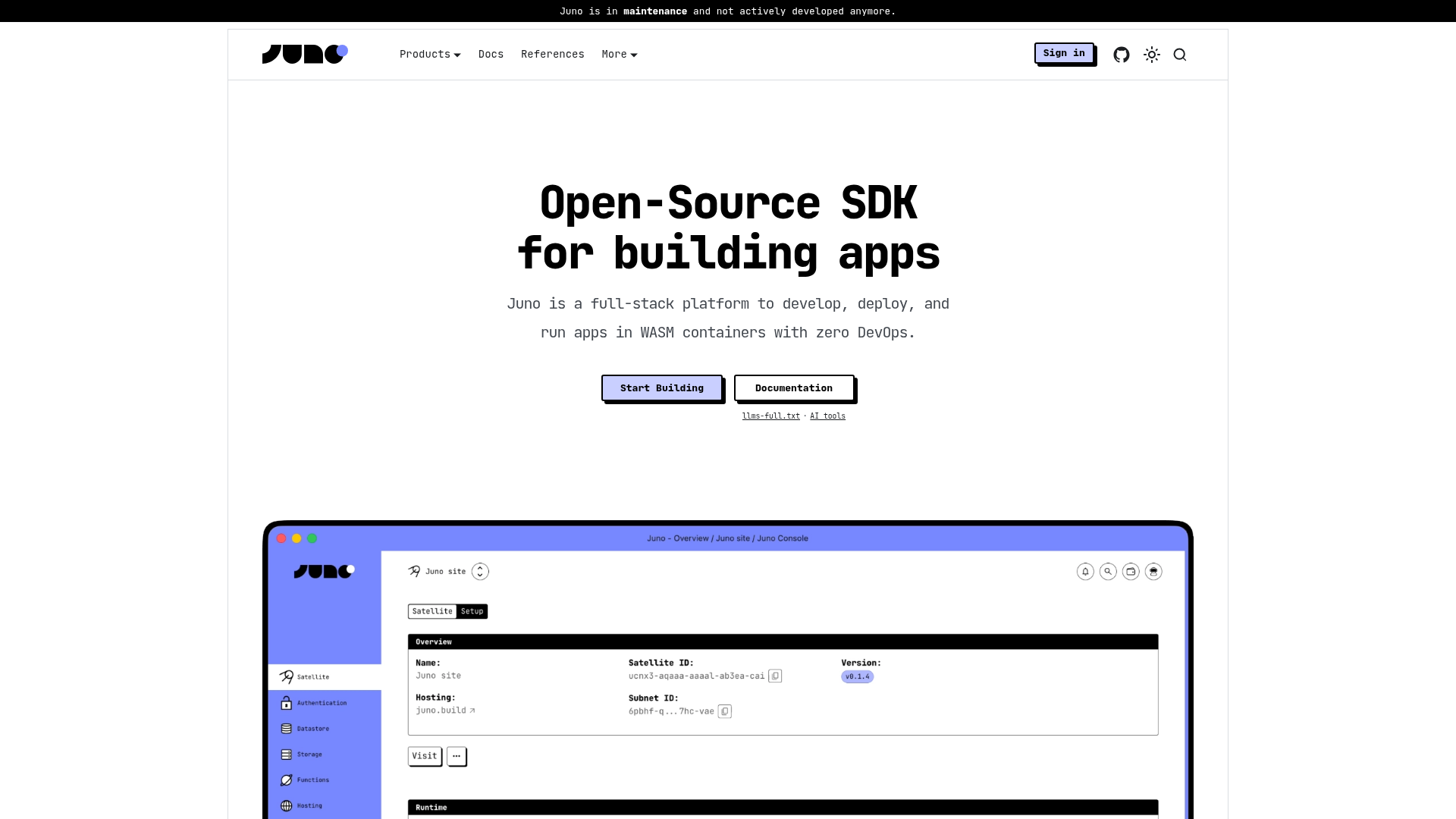The height and width of the screenshot is (819, 1456).
Task: Open the llms-full.txt link
Action: tap(770, 416)
